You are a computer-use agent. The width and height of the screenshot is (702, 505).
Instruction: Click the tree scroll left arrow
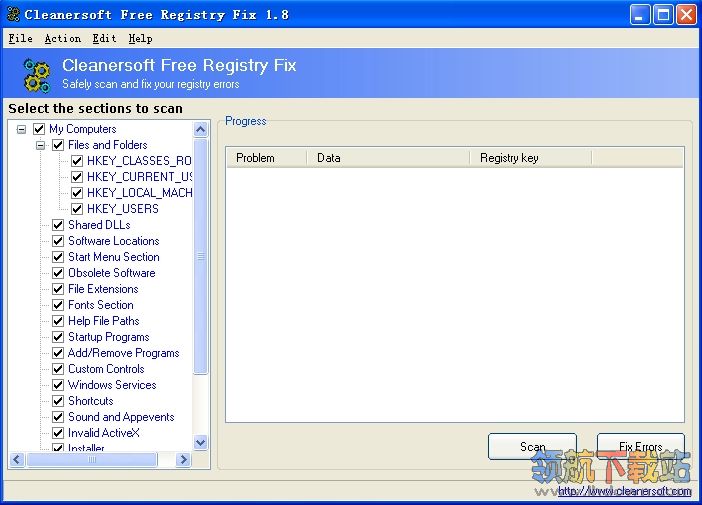(17, 460)
